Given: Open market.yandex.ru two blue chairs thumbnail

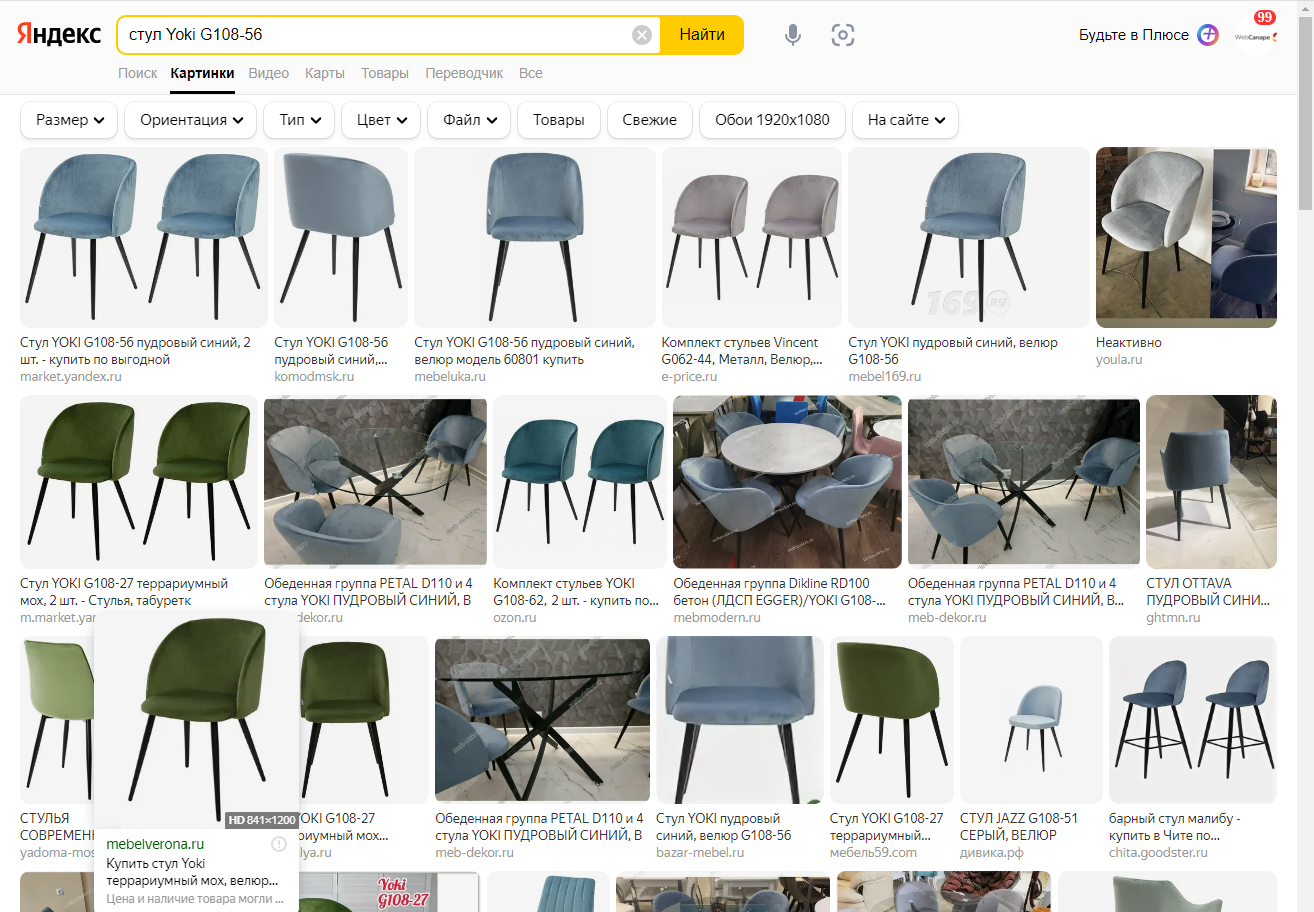Looking at the screenshot, I should point(144,237).
